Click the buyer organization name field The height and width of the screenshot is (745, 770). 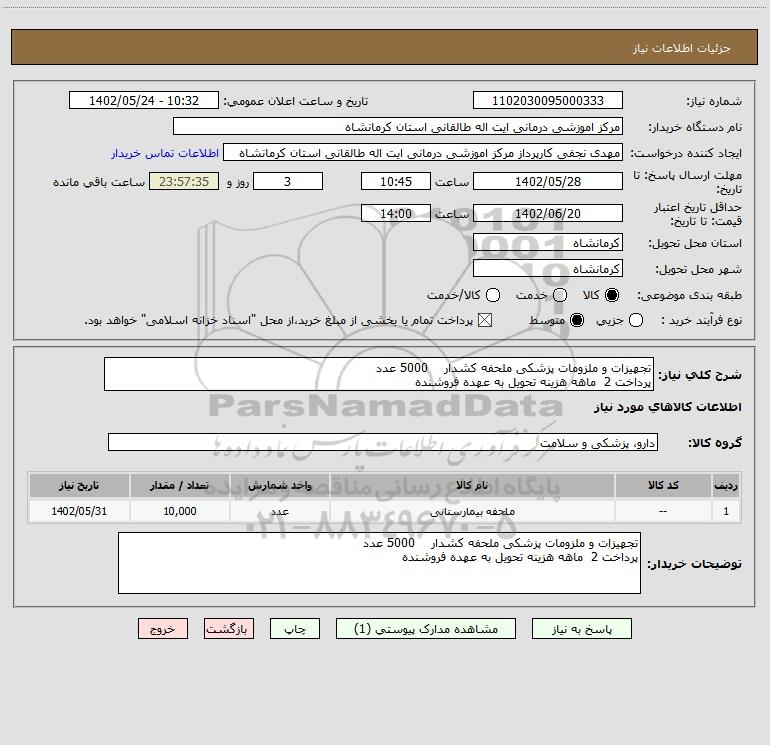click(398, 127)
